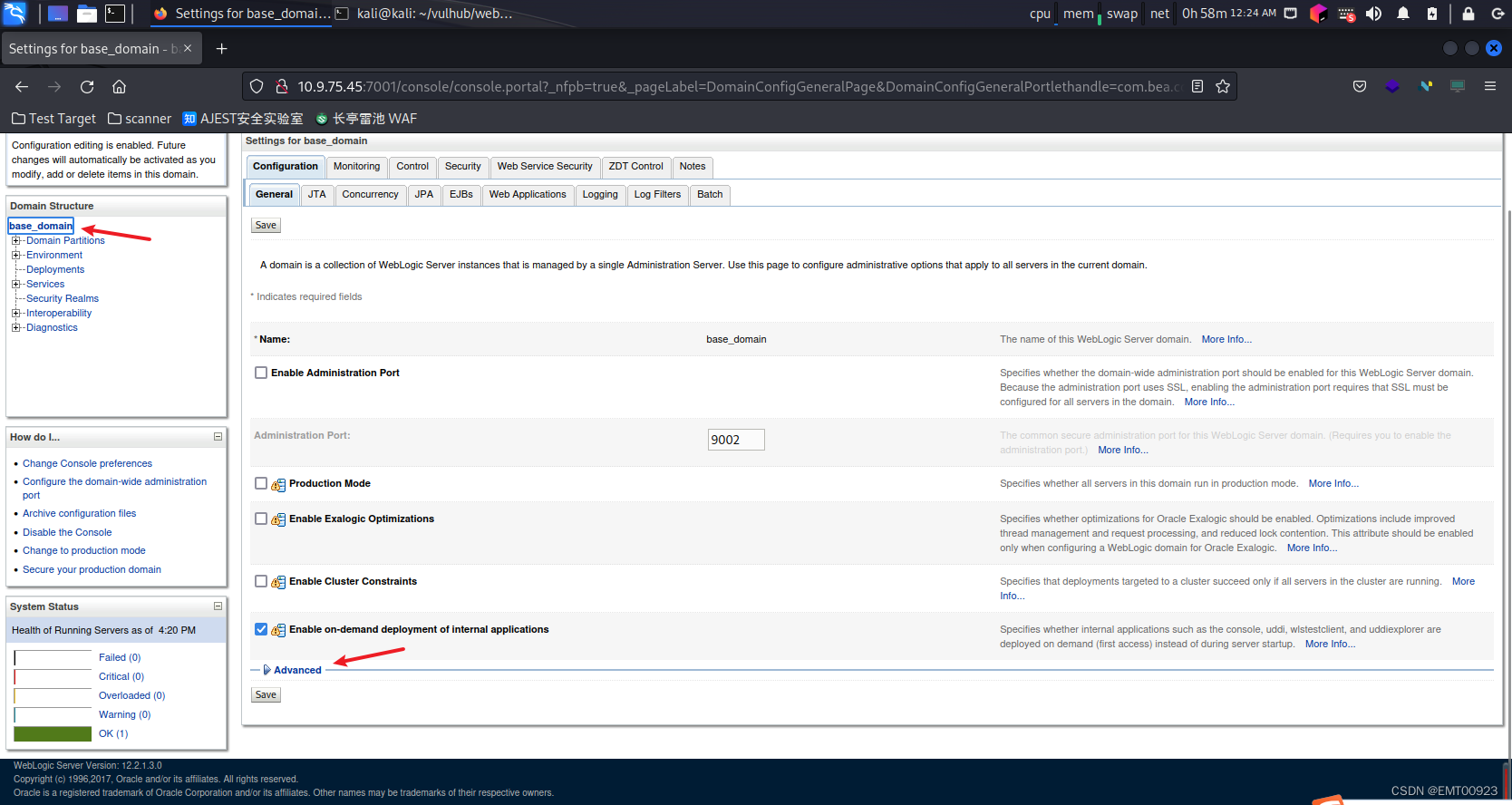Click the power manager battery icon

pyautogui.click(x=1432, y=14)
